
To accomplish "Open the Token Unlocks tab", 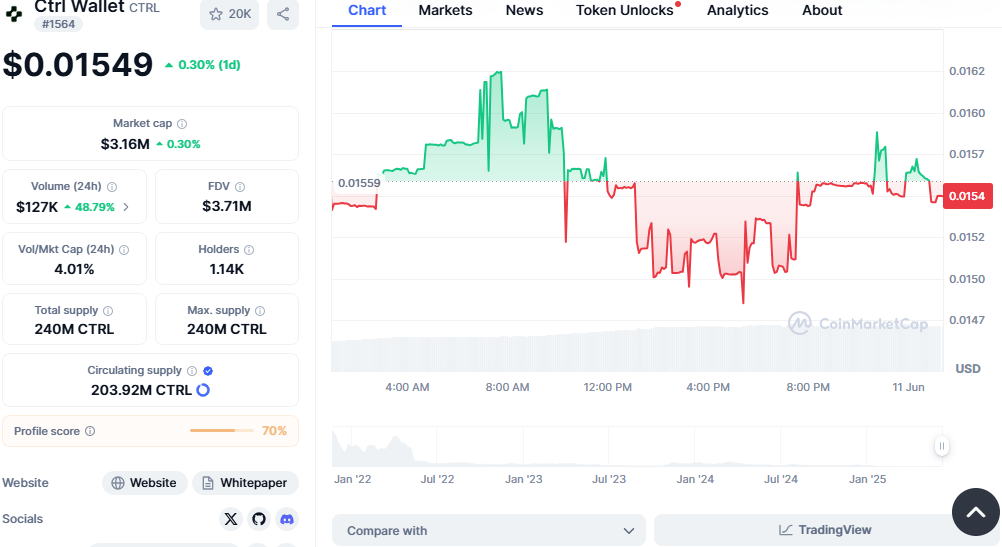I will (624, 11).
